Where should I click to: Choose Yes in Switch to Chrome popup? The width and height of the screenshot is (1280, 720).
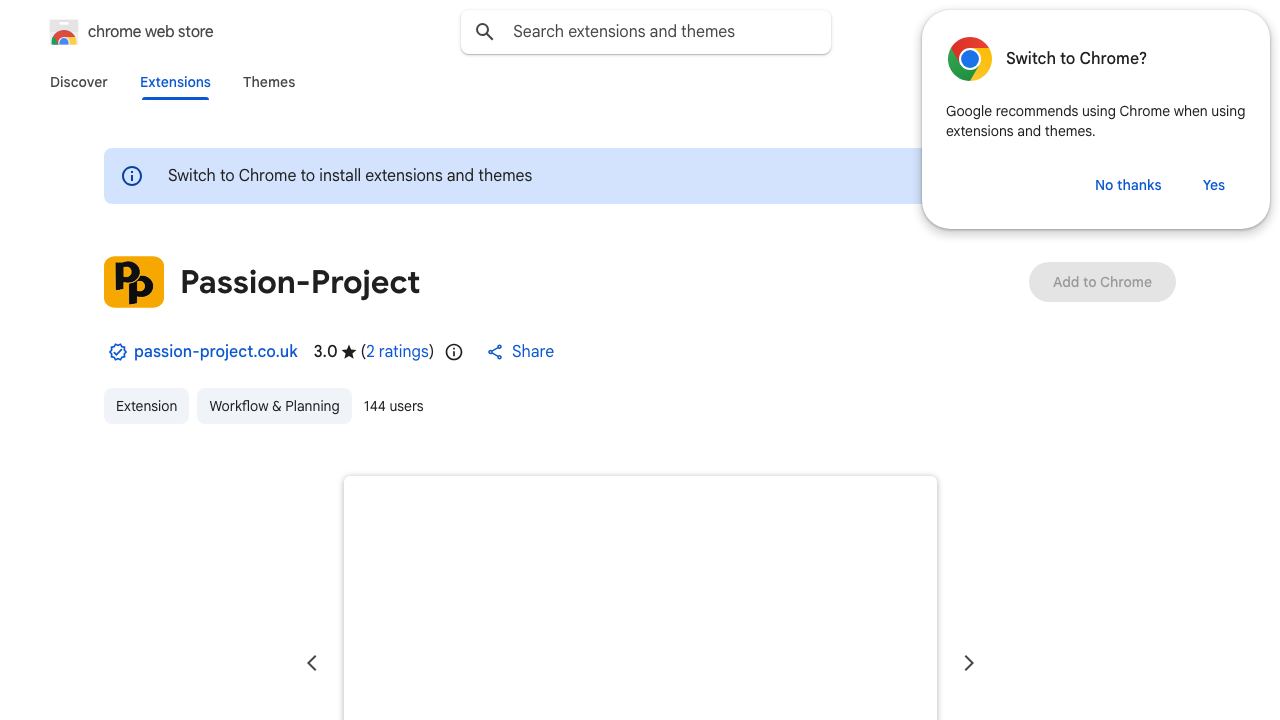pos(1214,185)
